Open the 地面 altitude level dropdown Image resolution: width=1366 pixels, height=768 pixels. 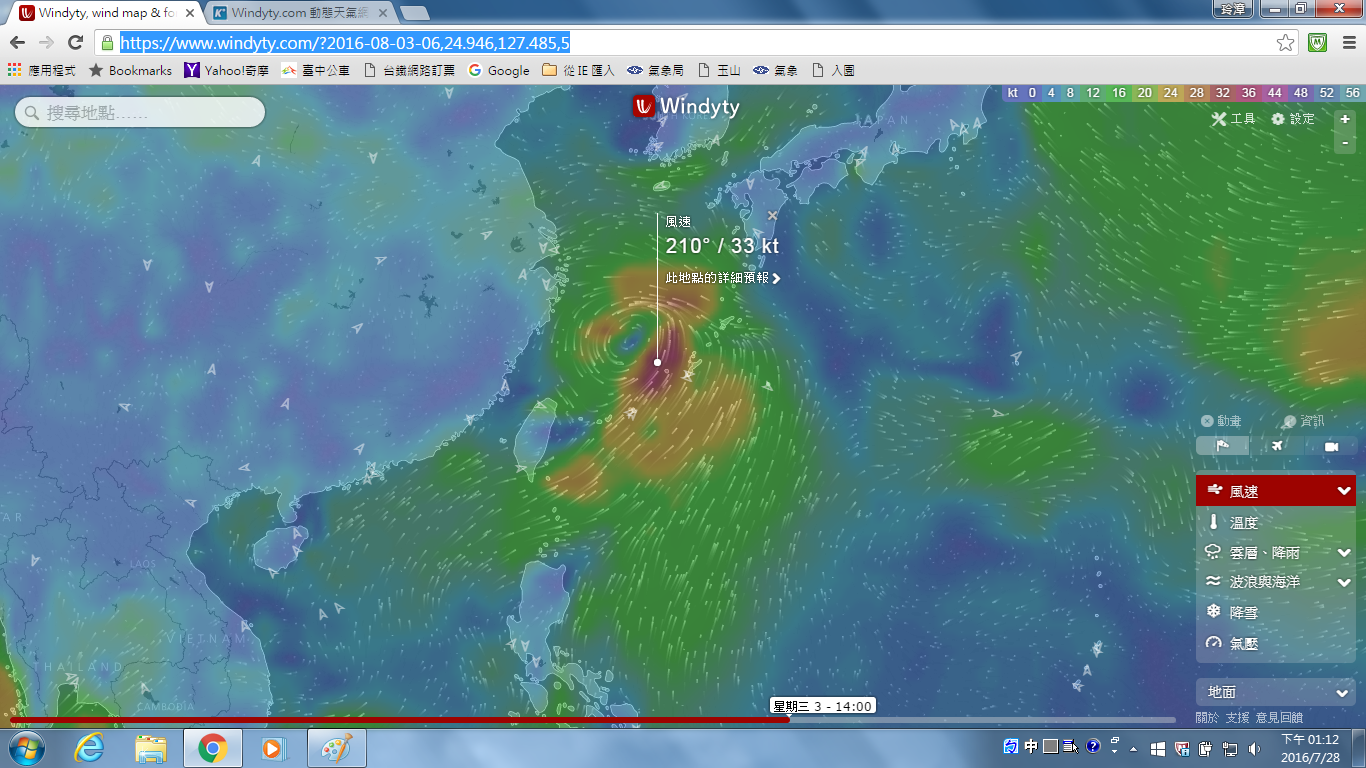point(1275,692)
